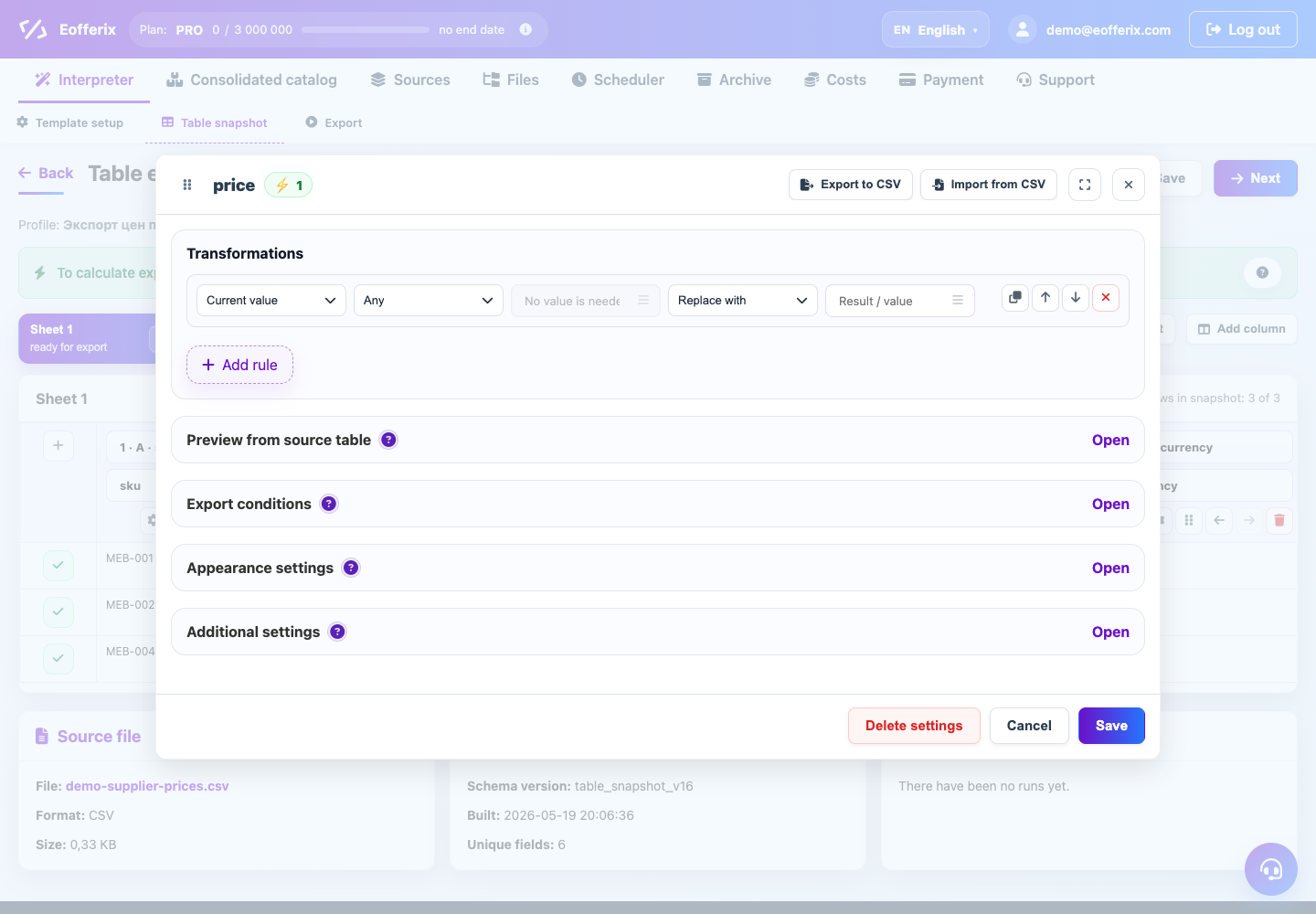Switch to the Interpreter tab

(x=84, y=80)
